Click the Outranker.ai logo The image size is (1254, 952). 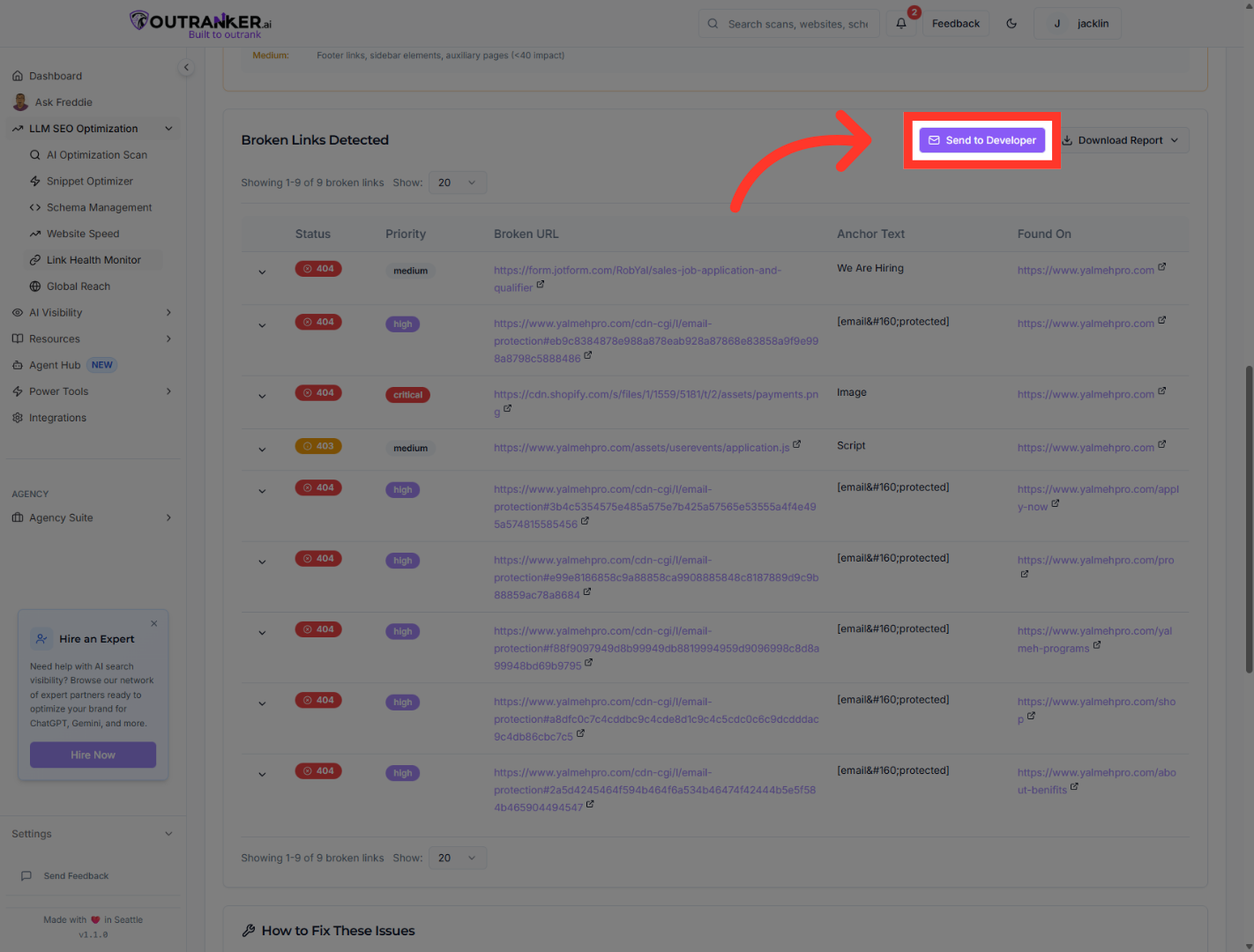click(200, 24)
